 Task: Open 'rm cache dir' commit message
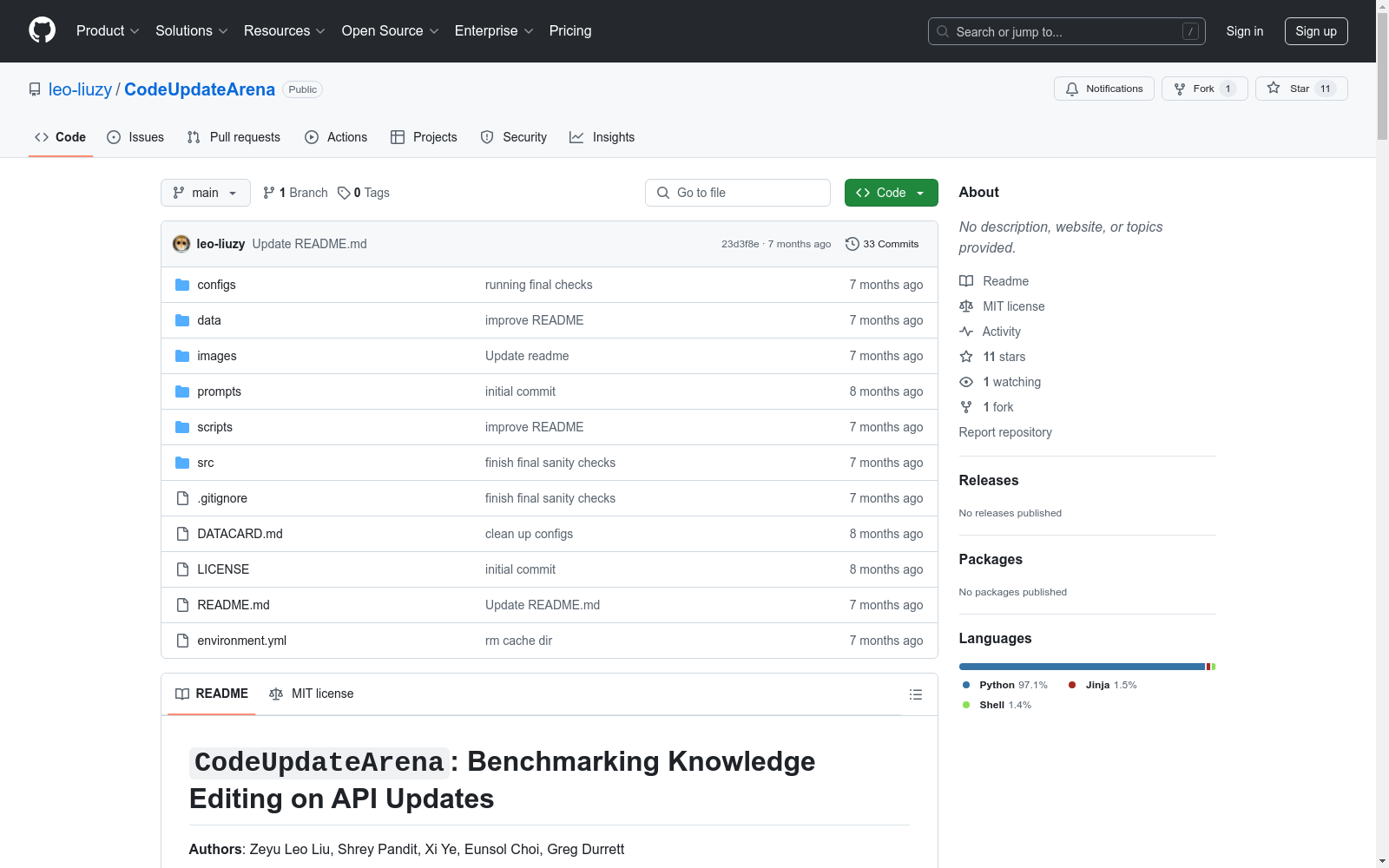[x=519, y=641]
